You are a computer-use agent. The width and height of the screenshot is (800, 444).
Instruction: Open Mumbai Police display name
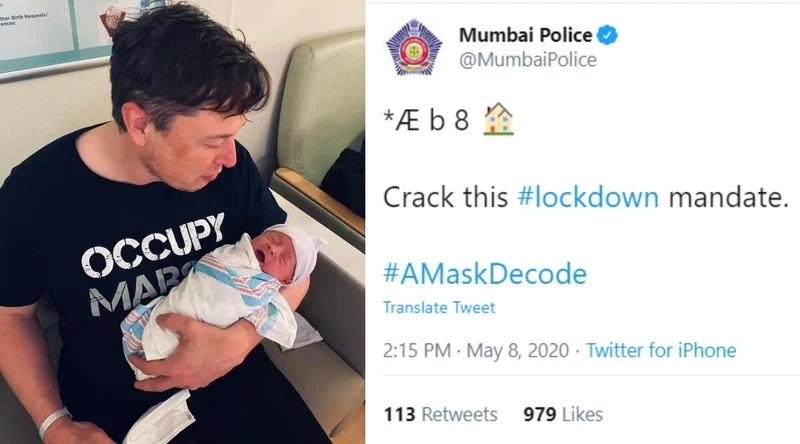[x=526, y=35]
